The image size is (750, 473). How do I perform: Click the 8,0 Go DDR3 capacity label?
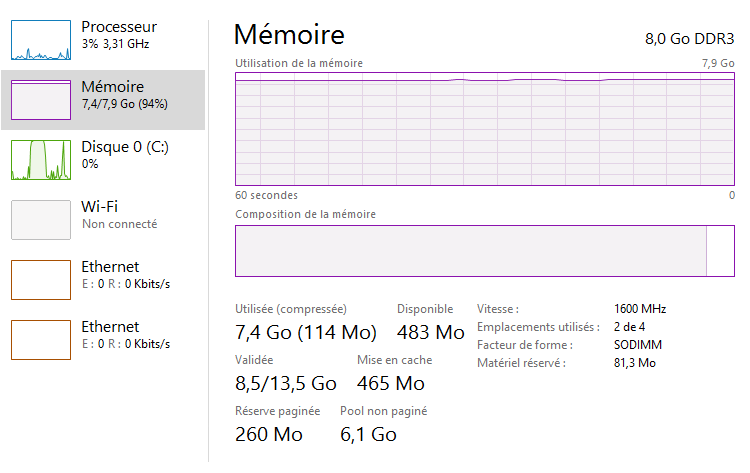point(690,40)
